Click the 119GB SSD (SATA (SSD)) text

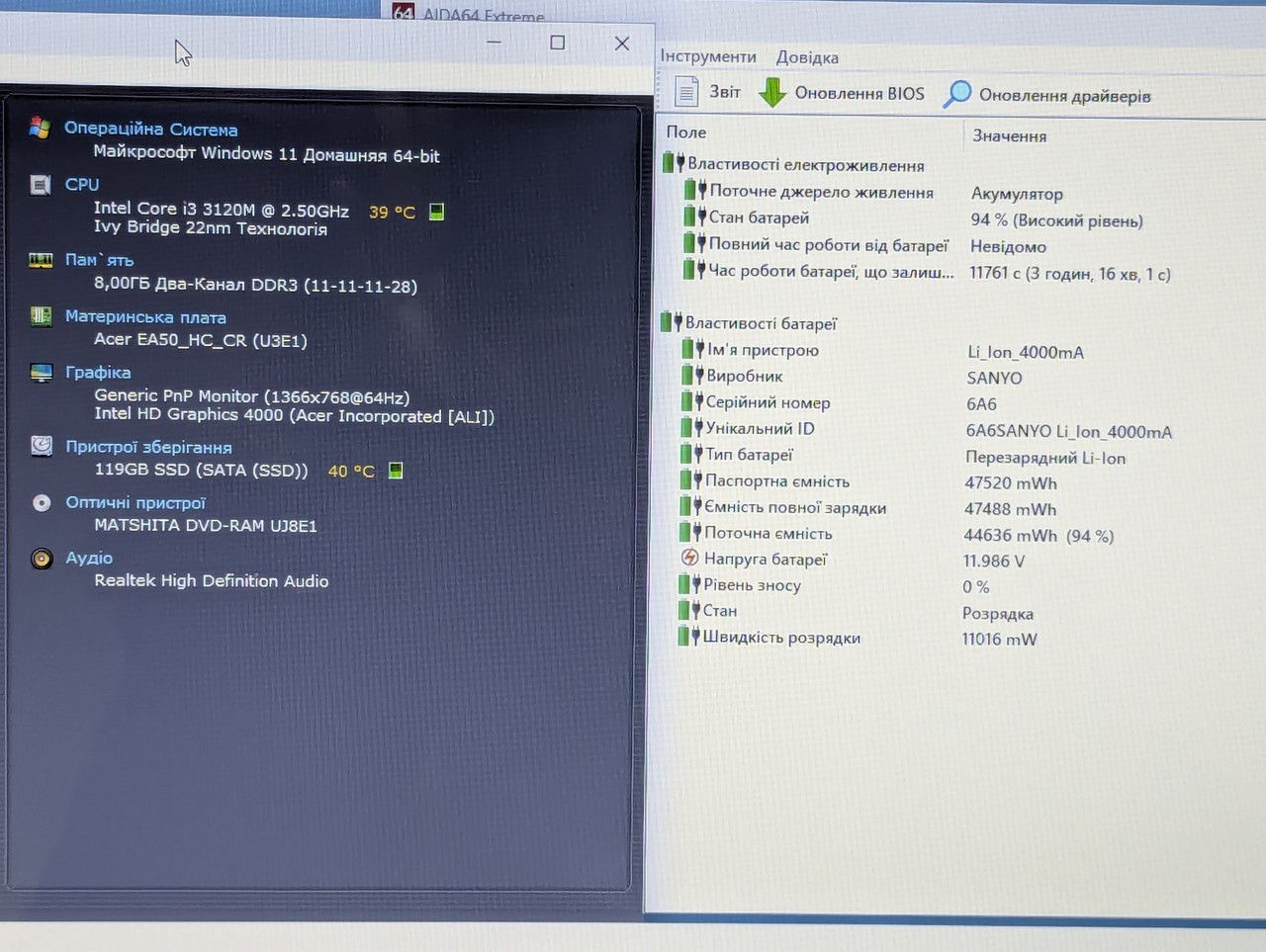[201, 470]
